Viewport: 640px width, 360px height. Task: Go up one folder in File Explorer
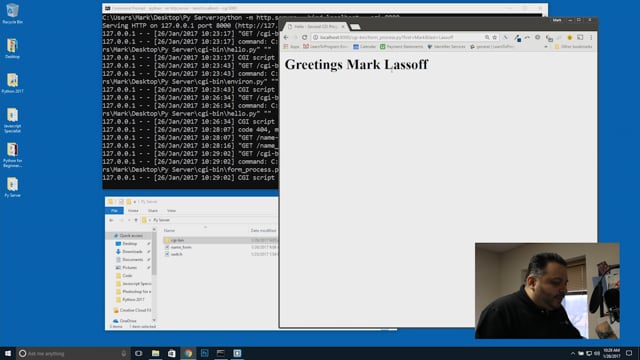pos(136,220)
